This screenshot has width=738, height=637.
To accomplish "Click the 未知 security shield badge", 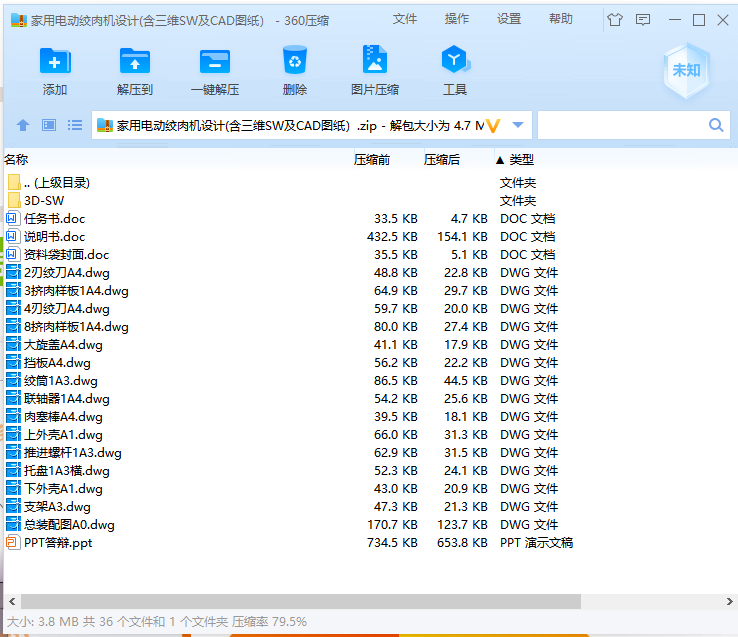I will pos(686,71).
